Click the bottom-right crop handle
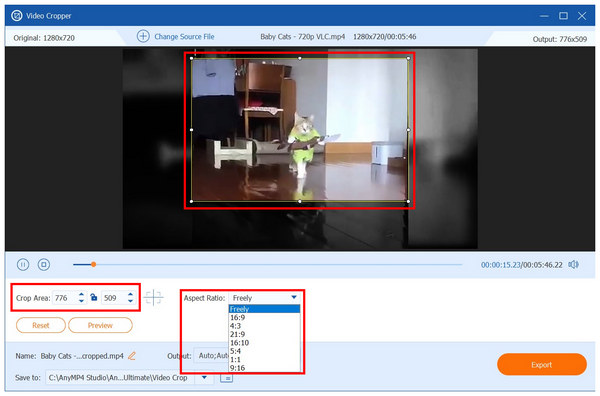 (408, 201)
